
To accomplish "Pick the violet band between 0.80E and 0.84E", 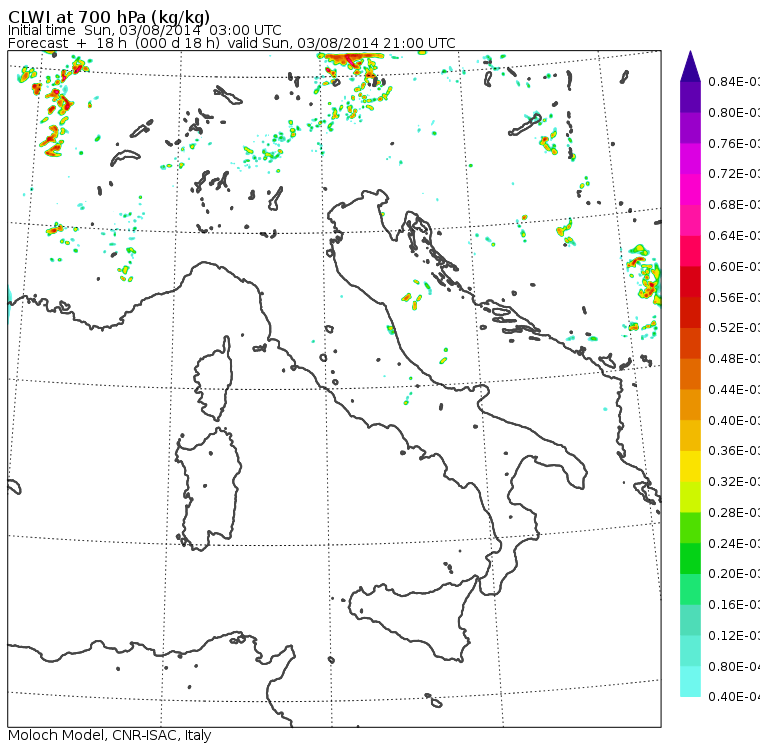I will pyautogui.click(x=690, y=97).
